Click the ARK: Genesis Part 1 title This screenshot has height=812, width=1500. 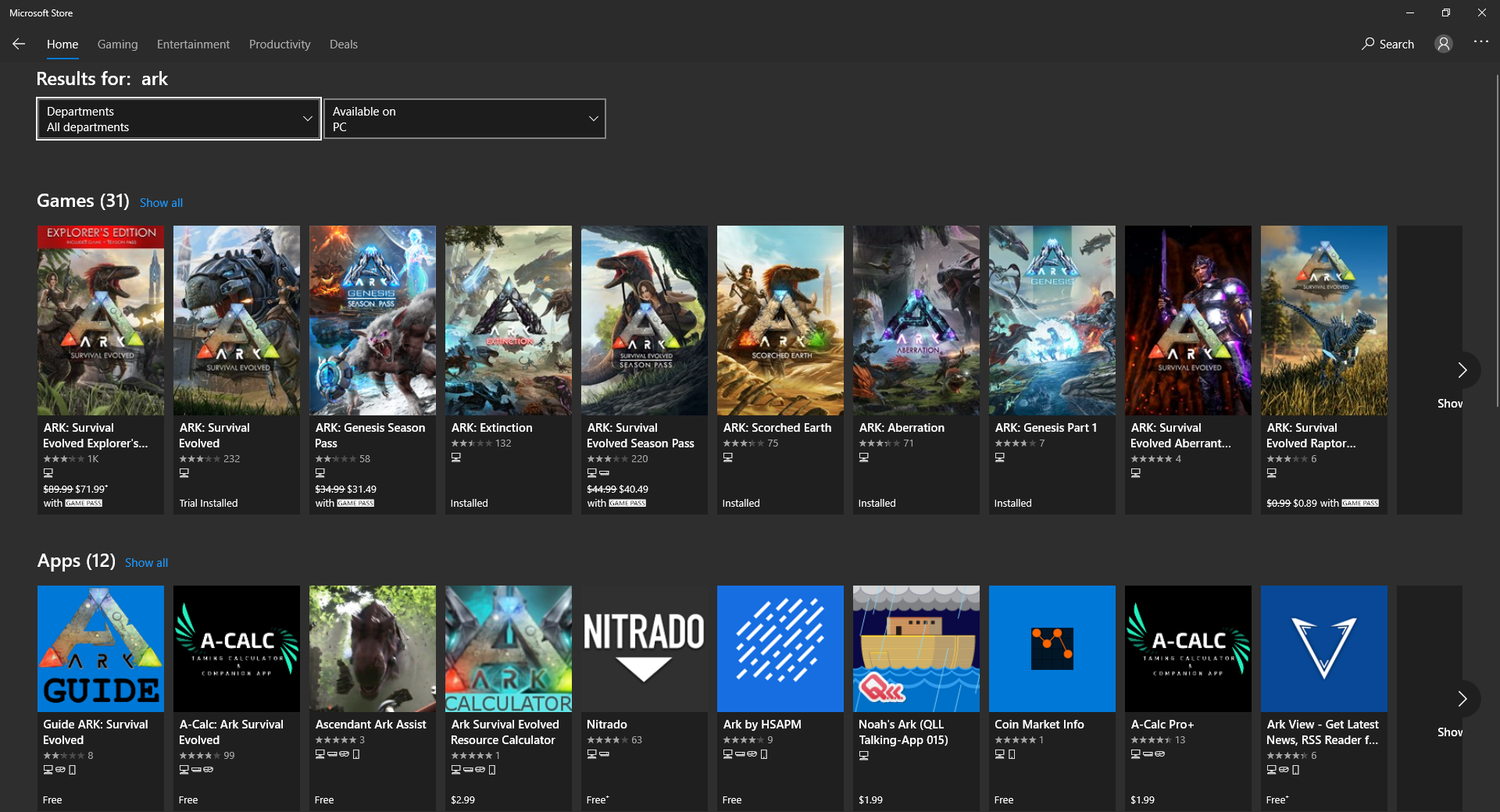[x=1045, y=428]
